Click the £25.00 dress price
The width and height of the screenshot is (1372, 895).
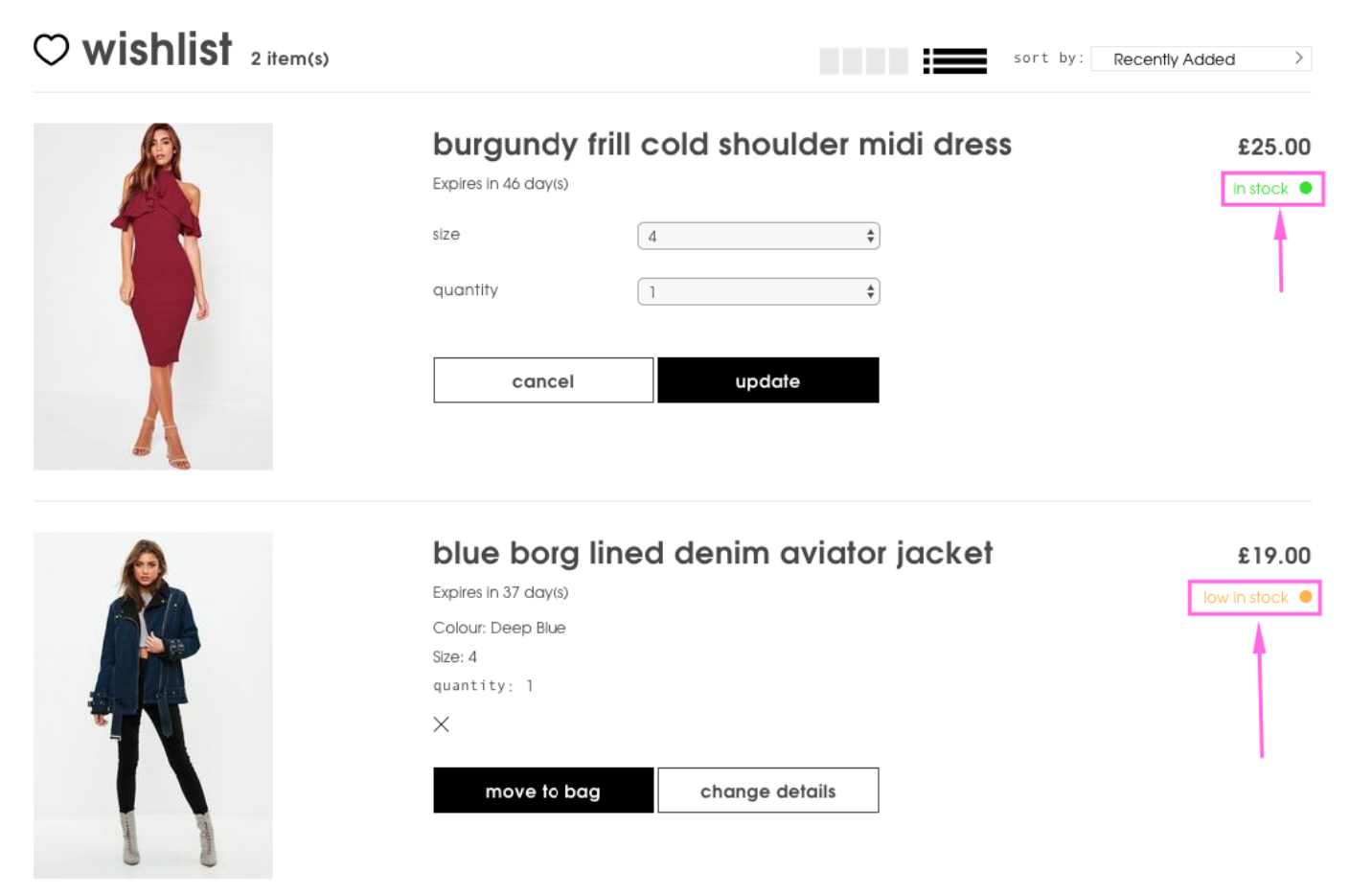(1273, 147)
